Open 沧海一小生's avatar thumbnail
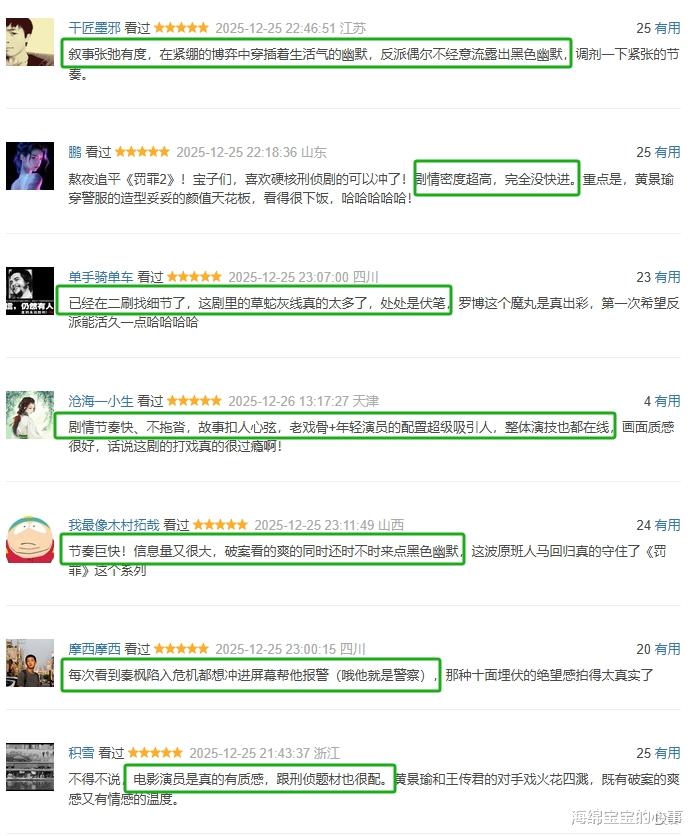 point(30,415)
